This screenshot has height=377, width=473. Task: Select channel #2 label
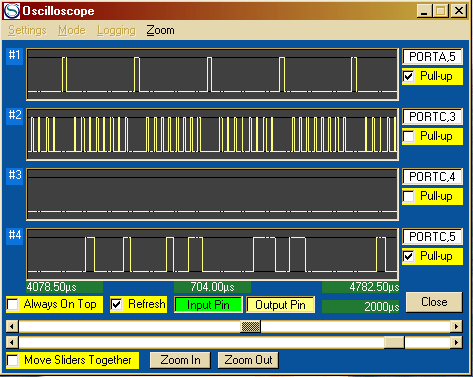[15, 115]
